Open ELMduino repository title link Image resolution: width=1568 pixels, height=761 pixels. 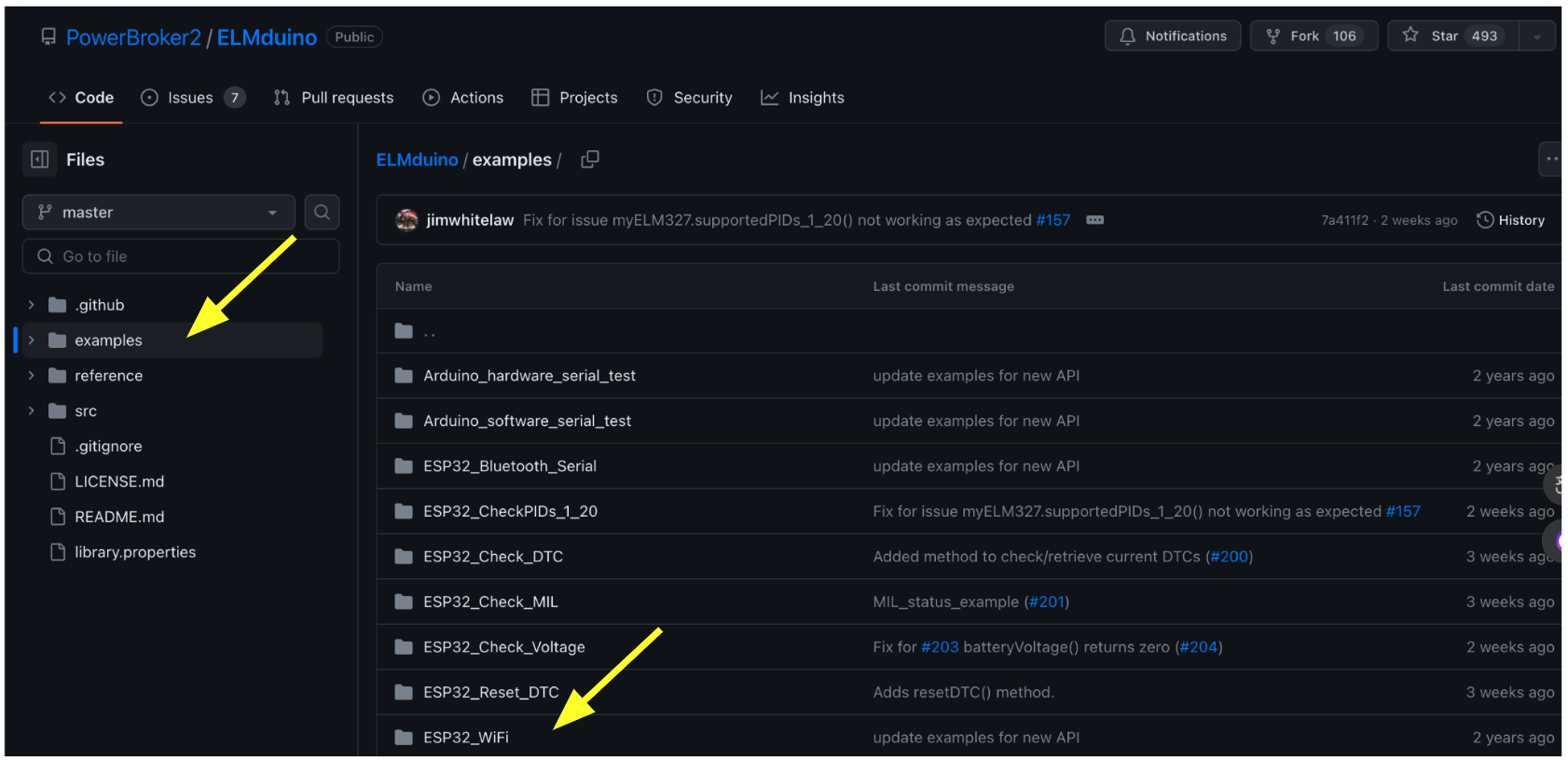[267, 37]
